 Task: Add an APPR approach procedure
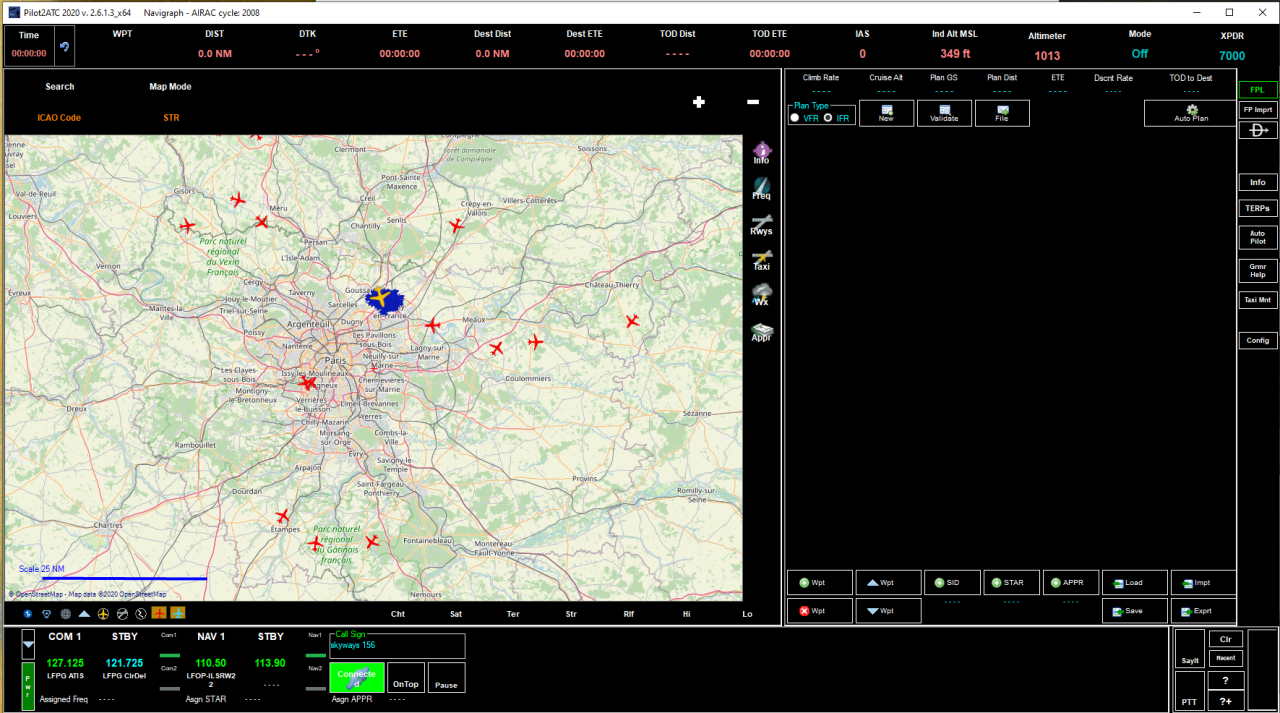point(1071,582)
